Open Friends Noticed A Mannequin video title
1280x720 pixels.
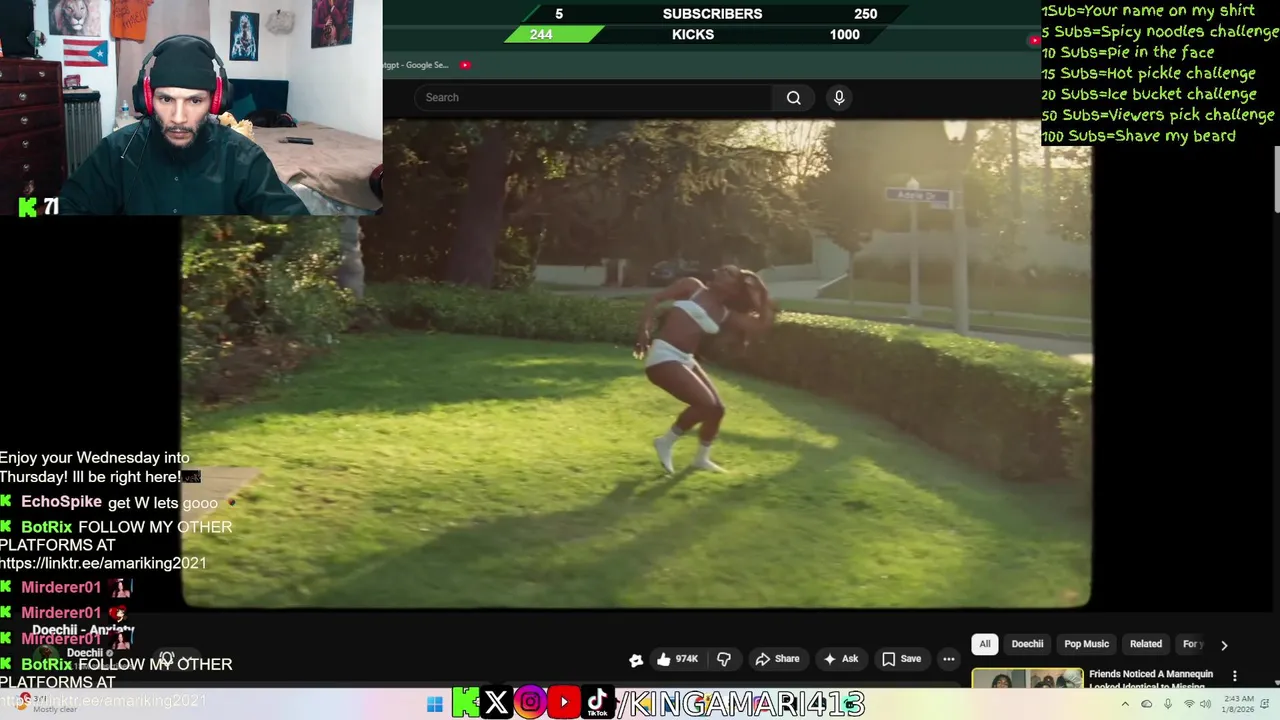click(1151, 680)
